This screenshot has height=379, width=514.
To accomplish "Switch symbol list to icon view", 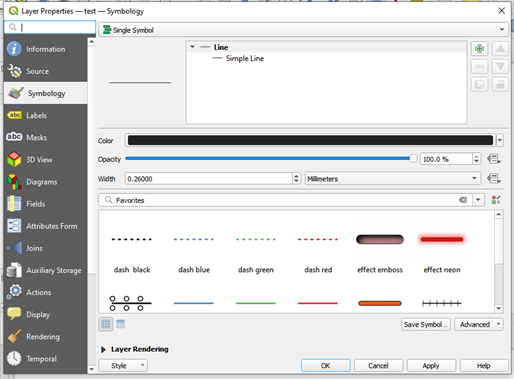I will click(x=106, y=324).
